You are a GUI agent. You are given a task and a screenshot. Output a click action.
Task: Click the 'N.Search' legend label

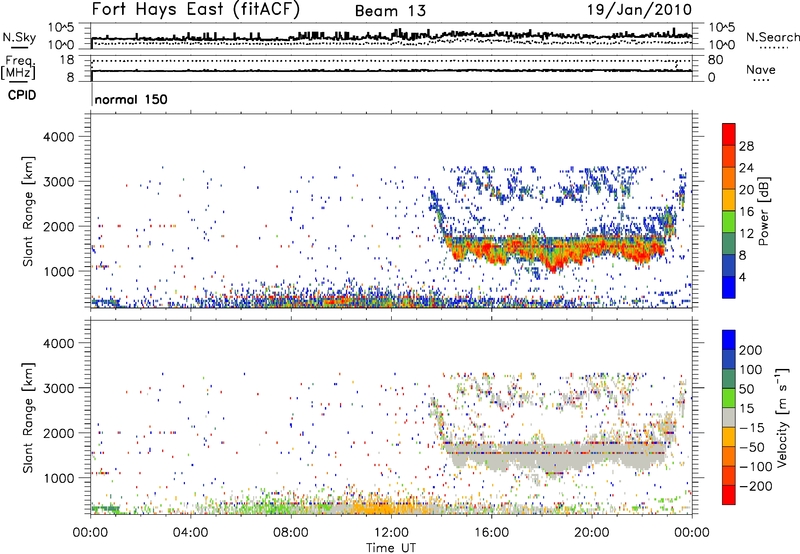(773, 37)
